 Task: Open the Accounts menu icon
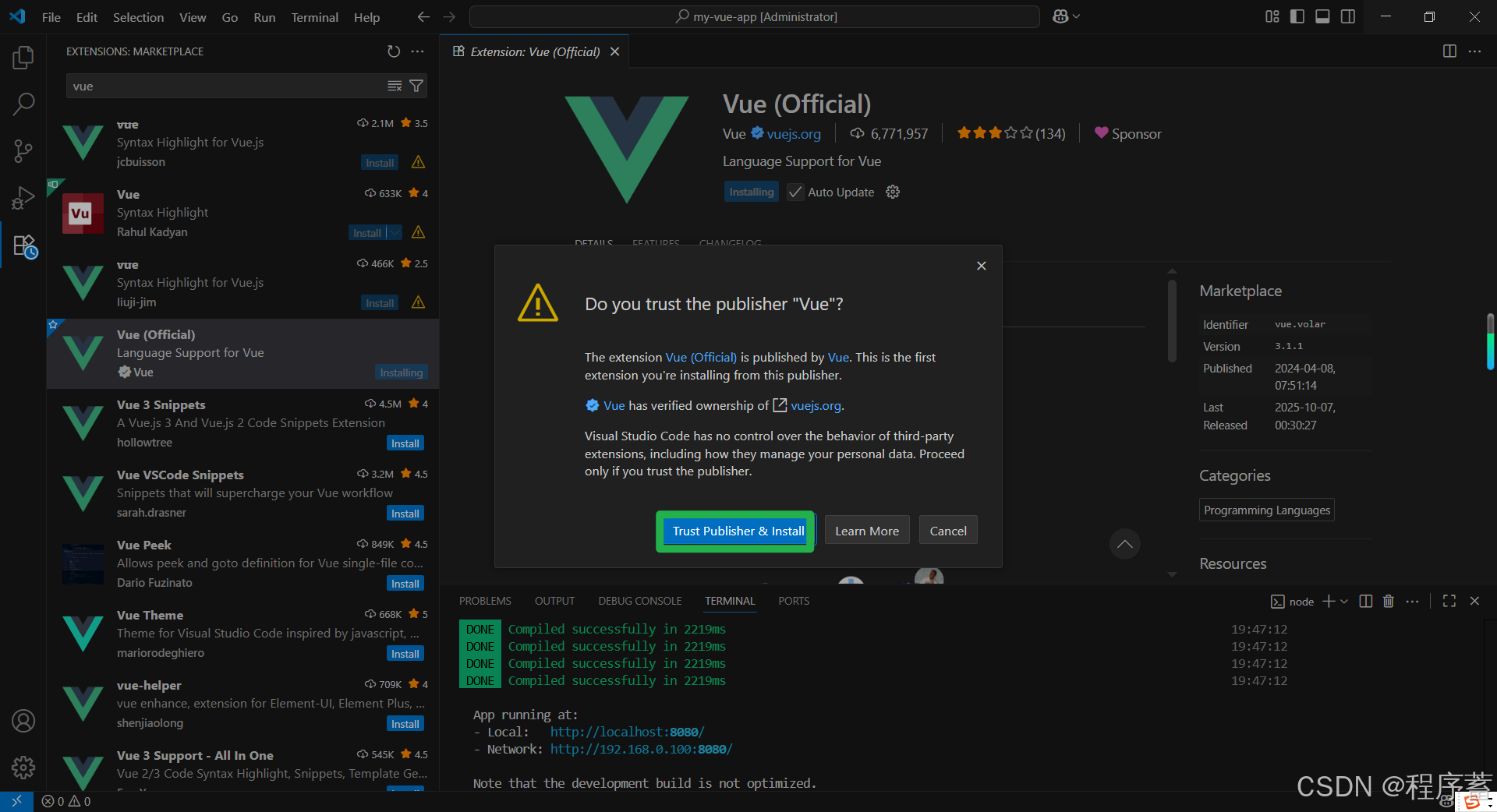[23, 721]
